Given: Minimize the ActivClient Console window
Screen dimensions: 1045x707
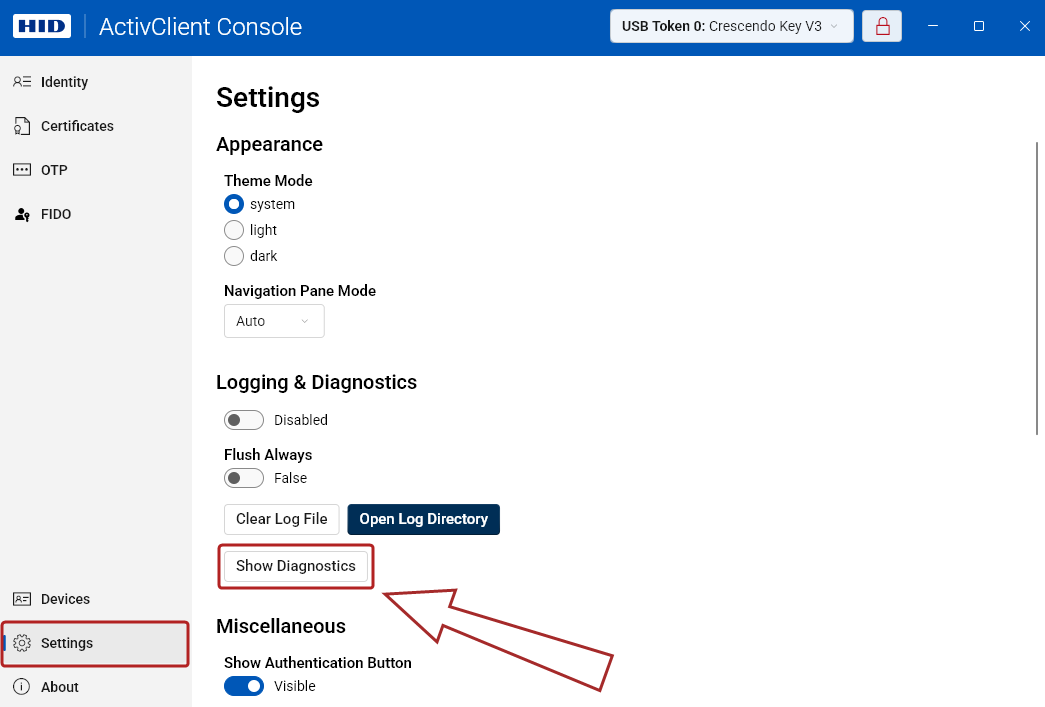Looking at the screenshot, I should pos(933,26).
